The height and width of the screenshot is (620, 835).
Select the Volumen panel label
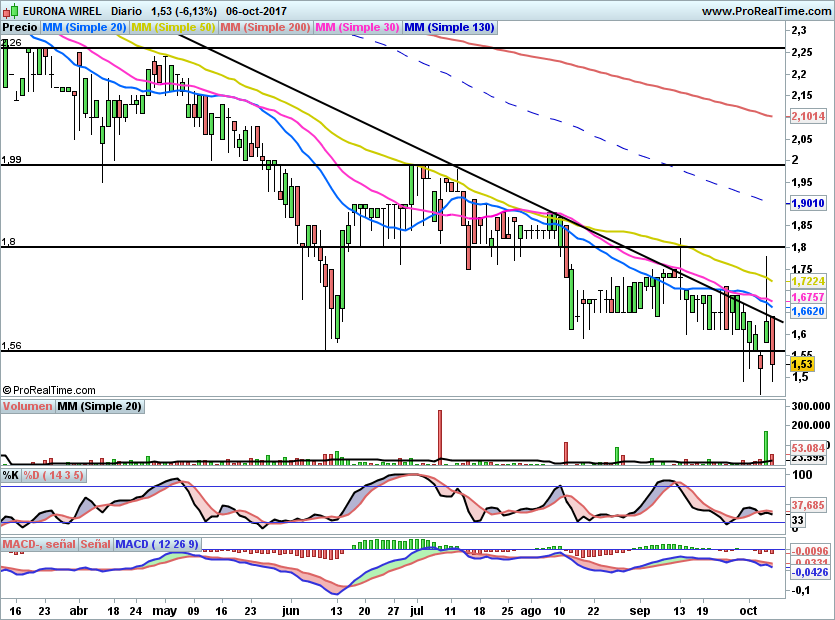click(x=28, y=406)
